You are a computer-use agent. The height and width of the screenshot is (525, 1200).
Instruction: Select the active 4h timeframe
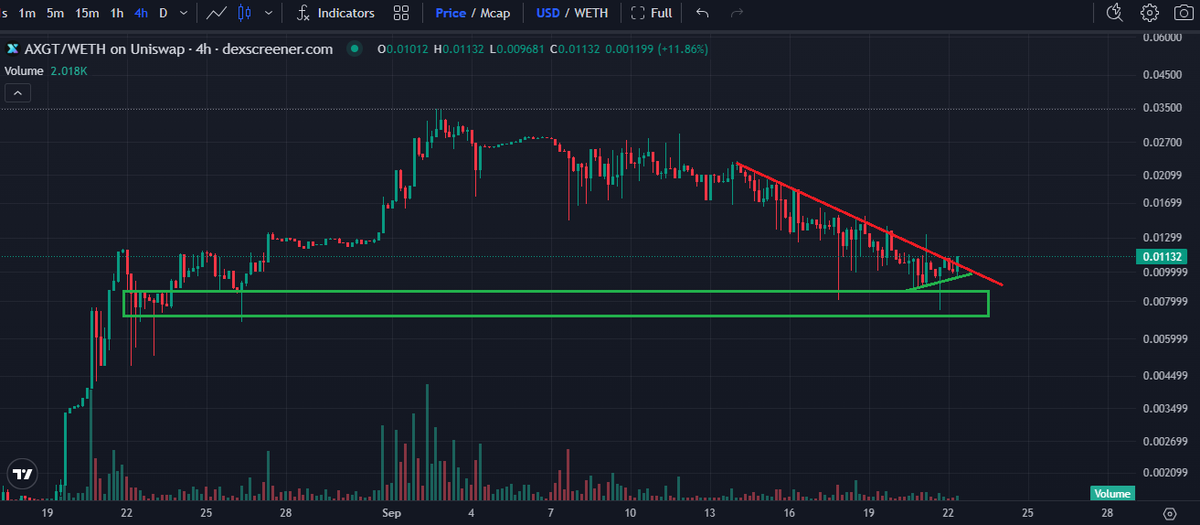pos(141,13)
